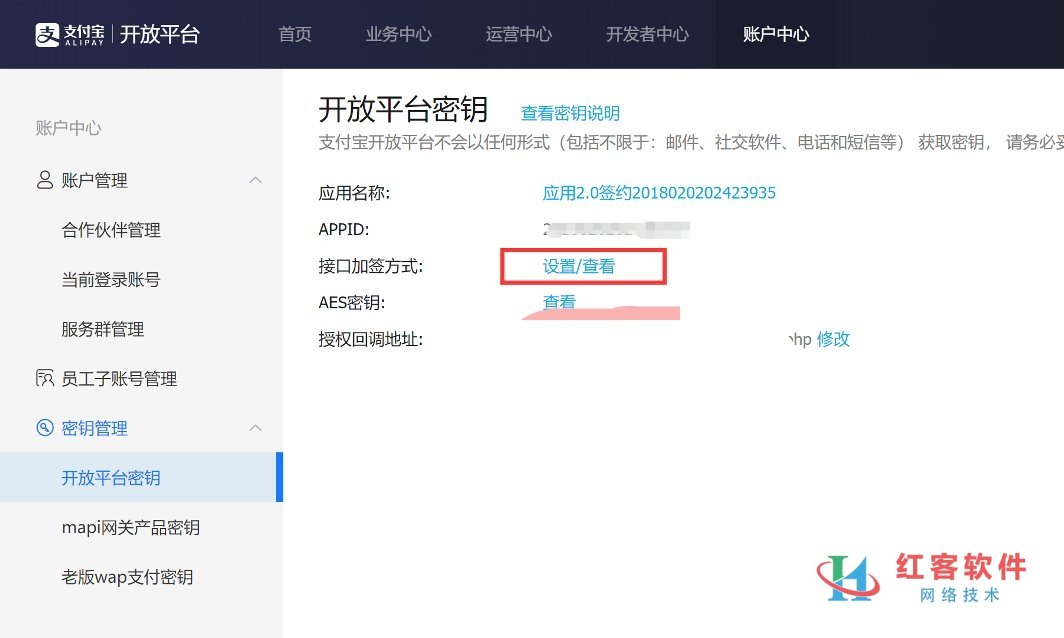Click 设置/查看 for 接口加签方式
The height and width of the screenshot is (638, 1064).
coord(579,266)
